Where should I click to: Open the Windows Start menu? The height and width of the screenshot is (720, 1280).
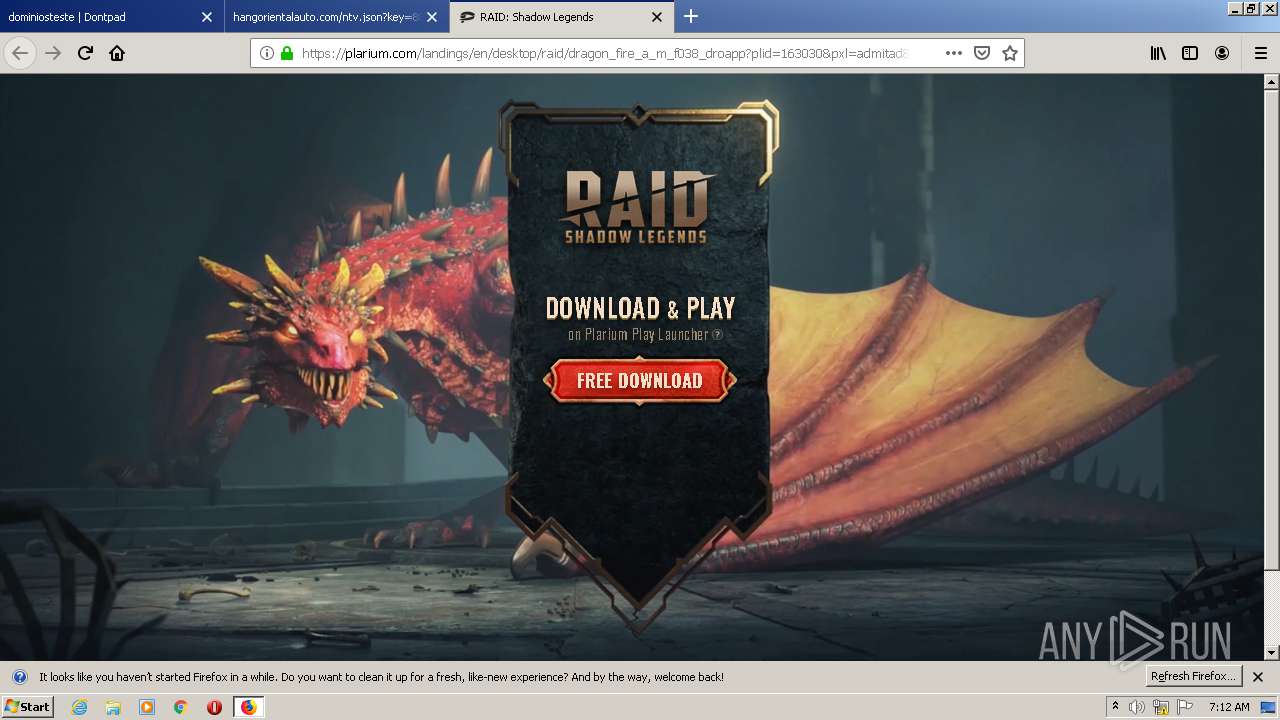click(27, 707)
